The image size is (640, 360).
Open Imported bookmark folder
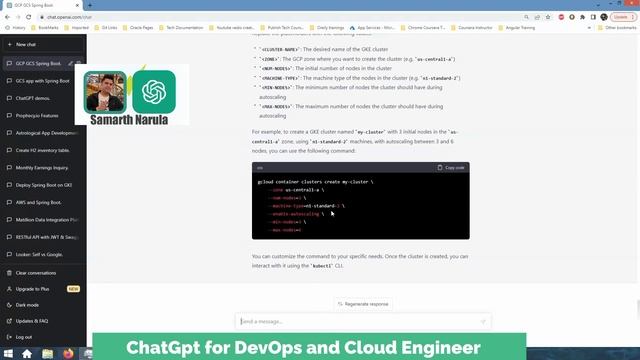click(76, 28)
